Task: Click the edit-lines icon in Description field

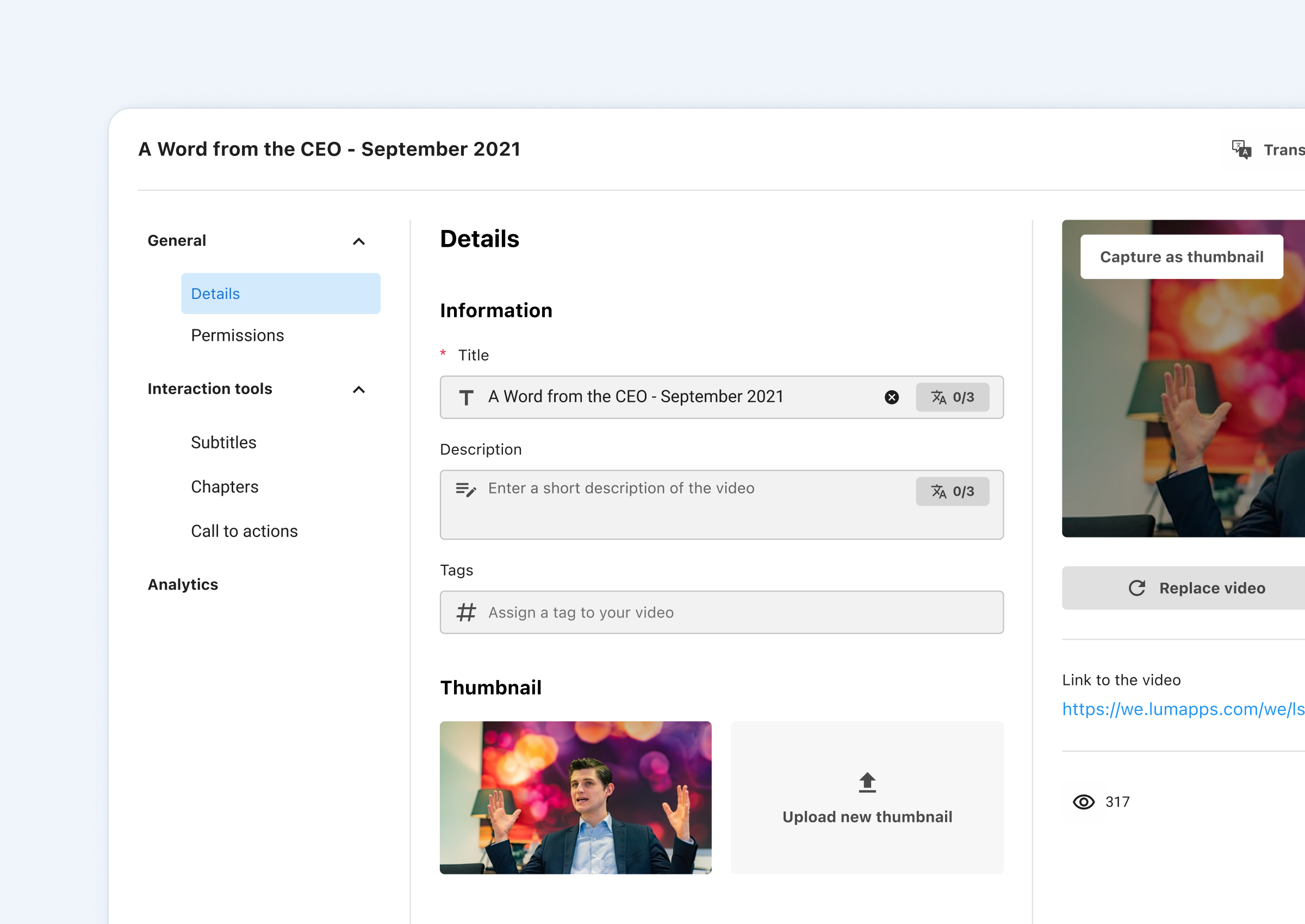Action: click(x=465, y=489)
